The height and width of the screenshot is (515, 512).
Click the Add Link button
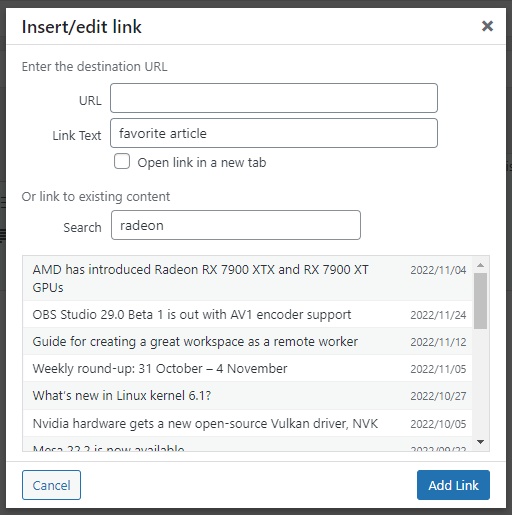[x=453, y=485]
